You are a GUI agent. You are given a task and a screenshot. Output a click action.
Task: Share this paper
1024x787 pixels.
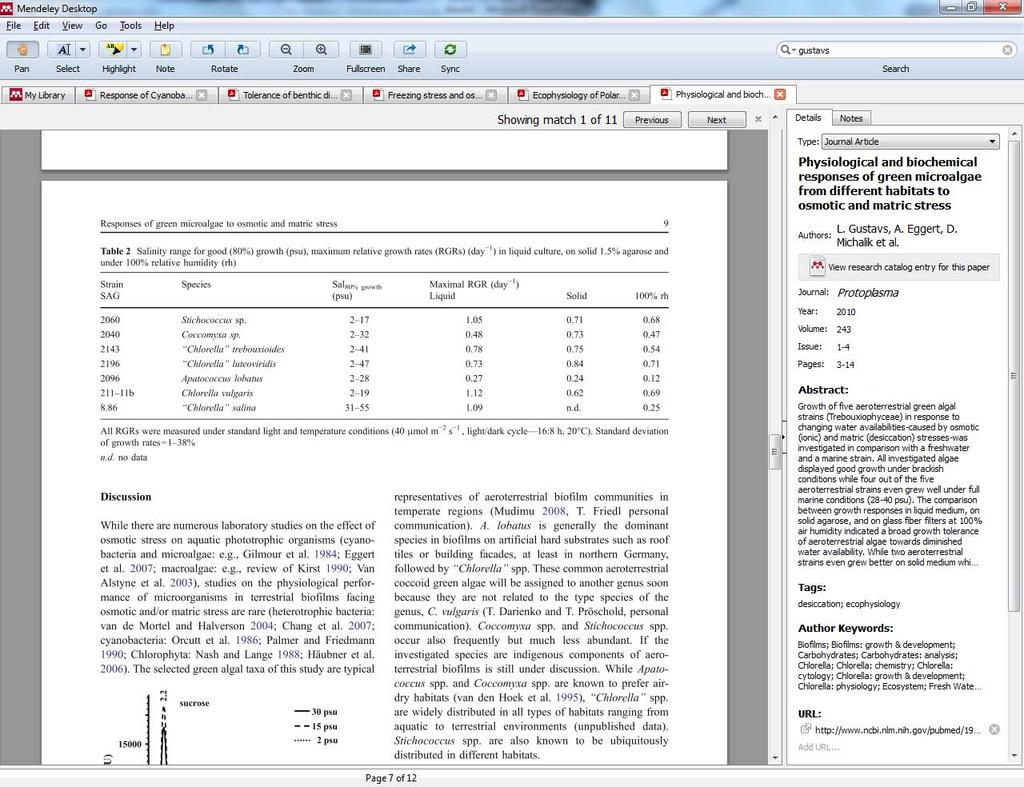coord(409,50)
